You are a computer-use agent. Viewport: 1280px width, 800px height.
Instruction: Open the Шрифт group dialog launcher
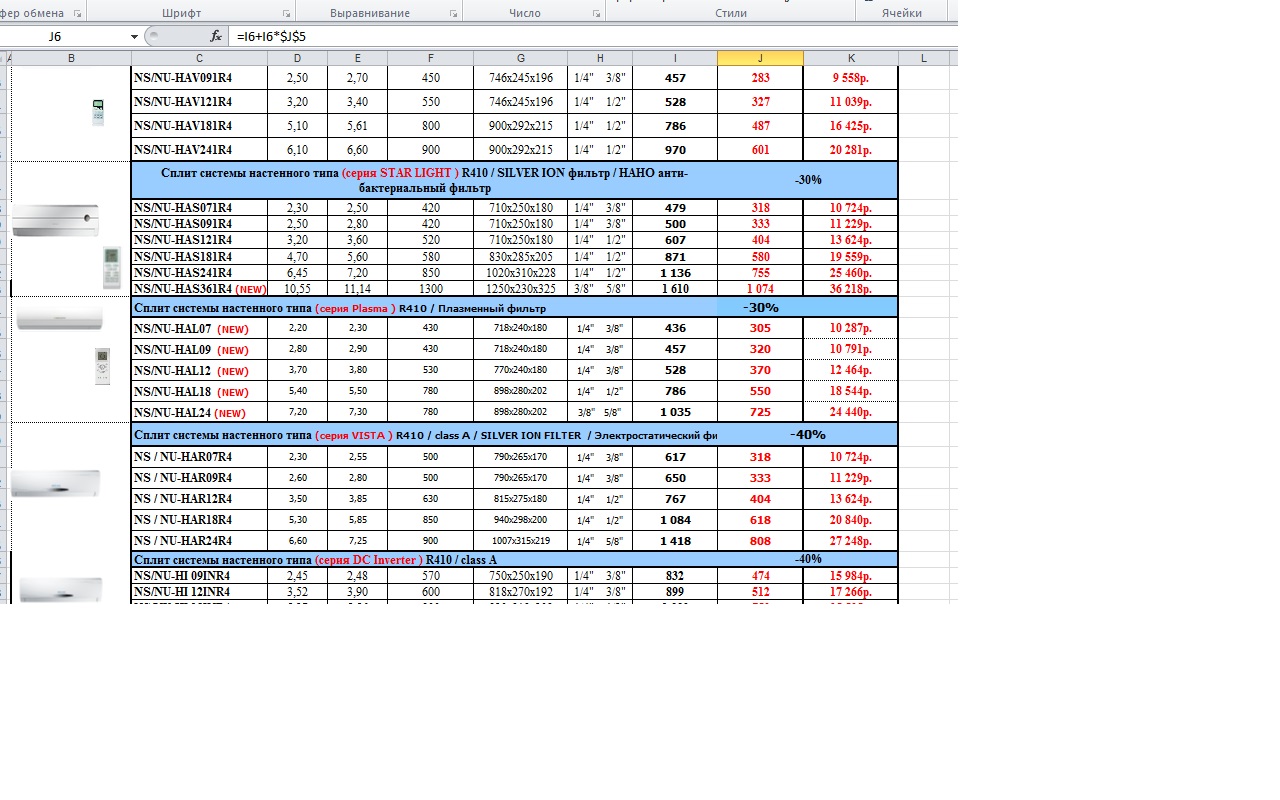click(x=287, y=14)
